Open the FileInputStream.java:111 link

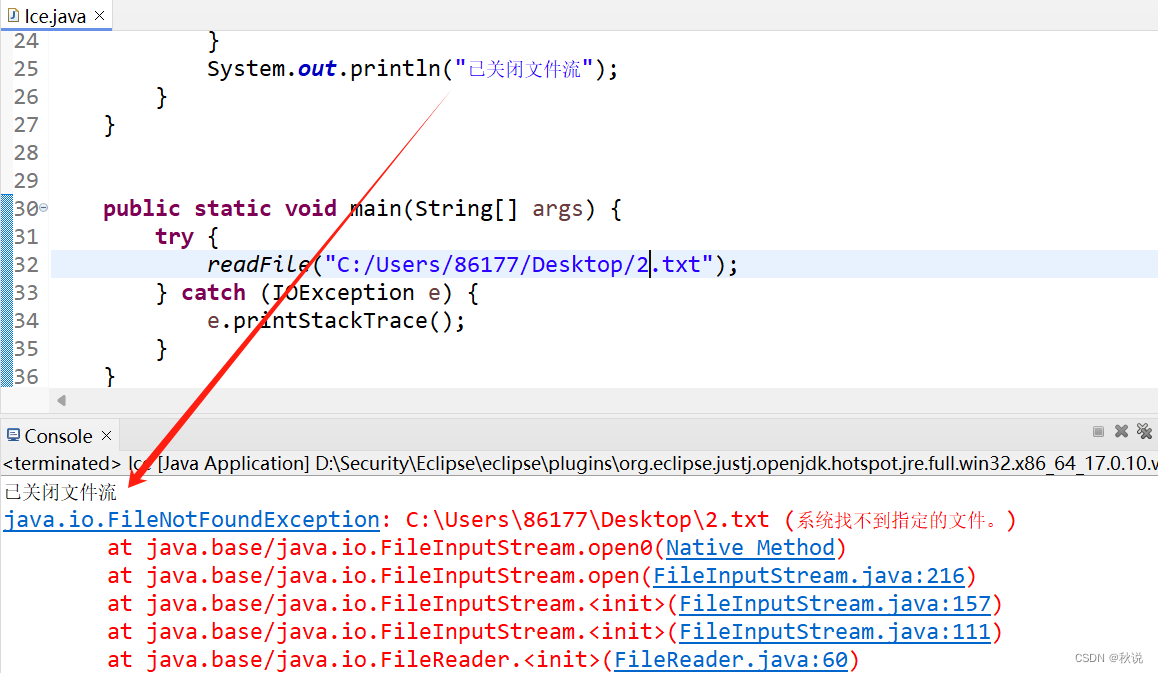(x=835, y=632)
